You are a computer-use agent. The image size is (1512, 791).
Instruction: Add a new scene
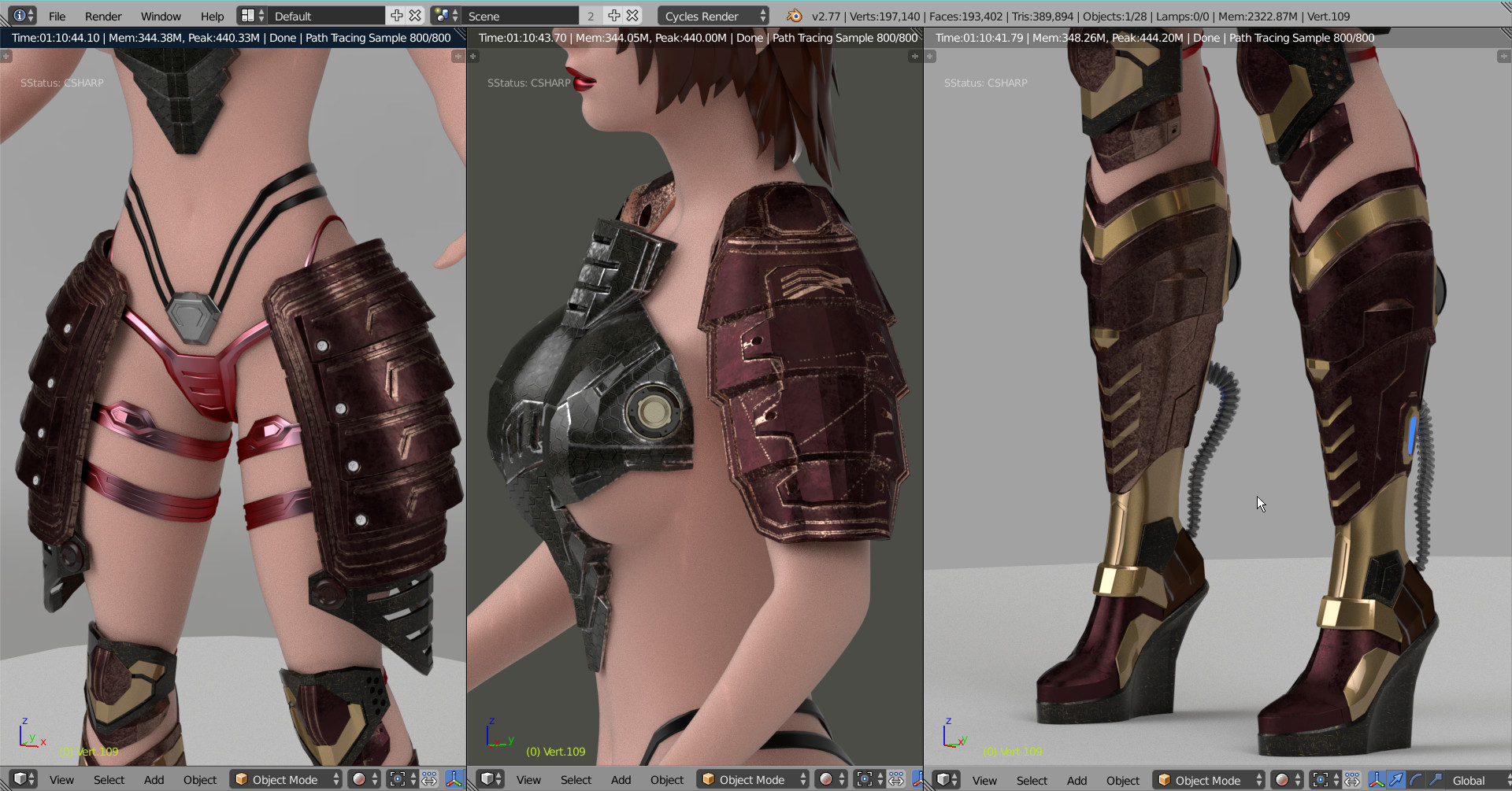point(614,16)
